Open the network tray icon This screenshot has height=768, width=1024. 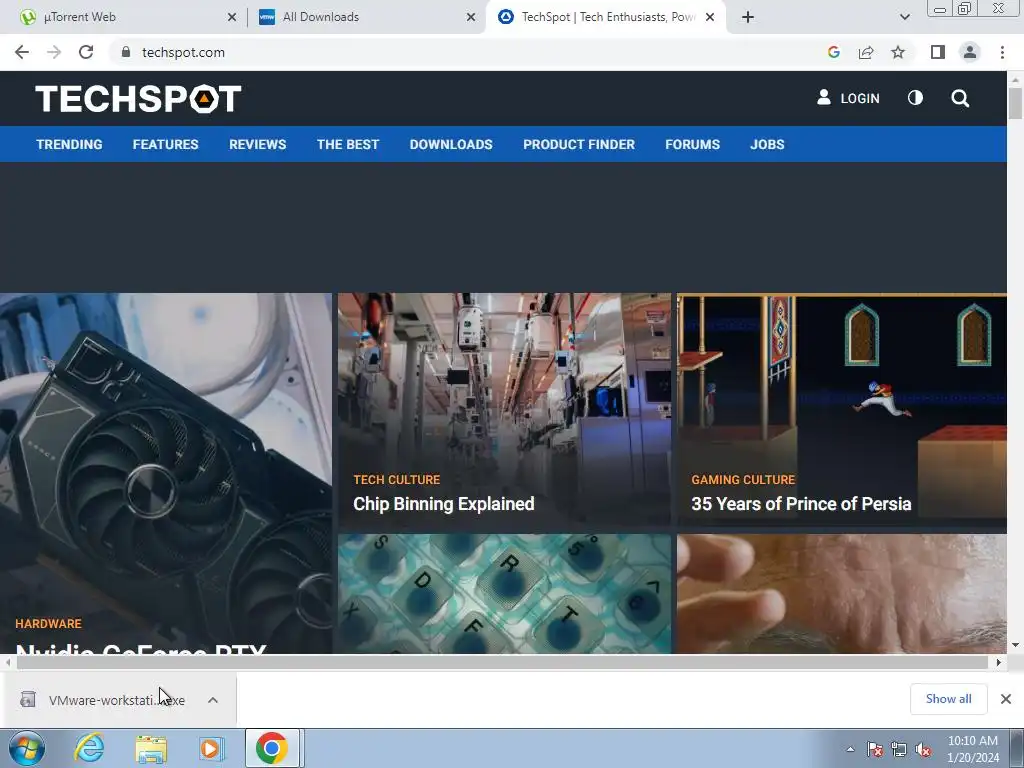tap(899, 749)
